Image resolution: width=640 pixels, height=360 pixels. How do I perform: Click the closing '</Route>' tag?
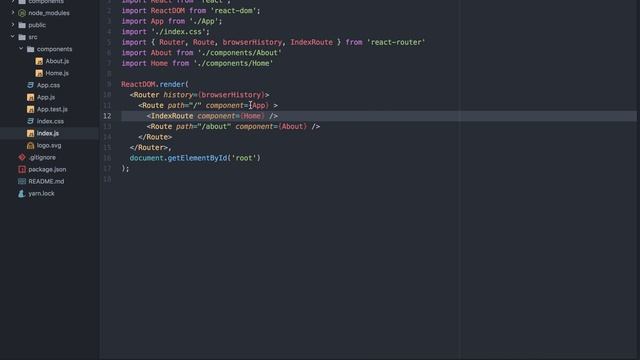click(x=155, y=137)
